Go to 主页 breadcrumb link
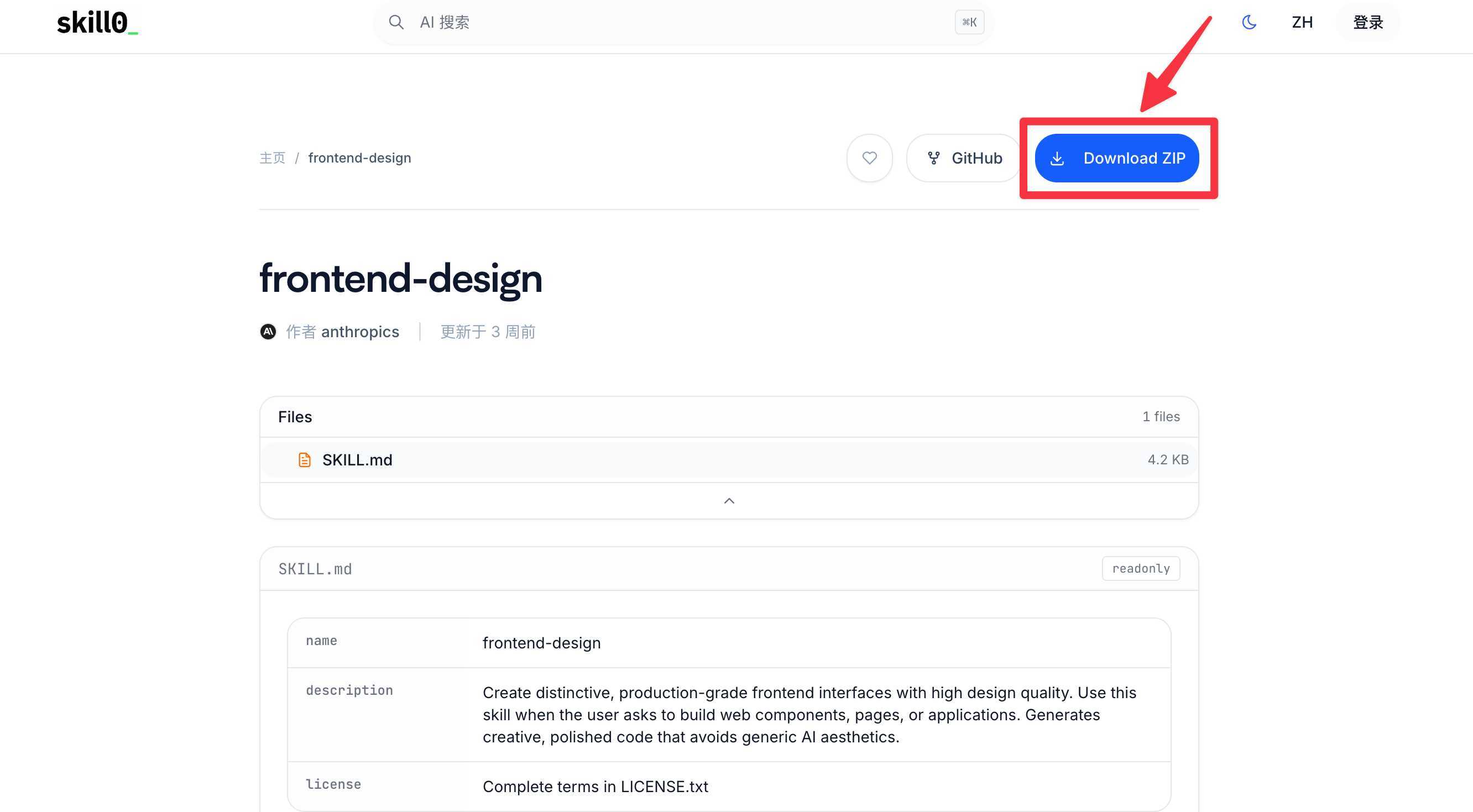This screenshot has height=812, width=1473. tap(272, 158)
